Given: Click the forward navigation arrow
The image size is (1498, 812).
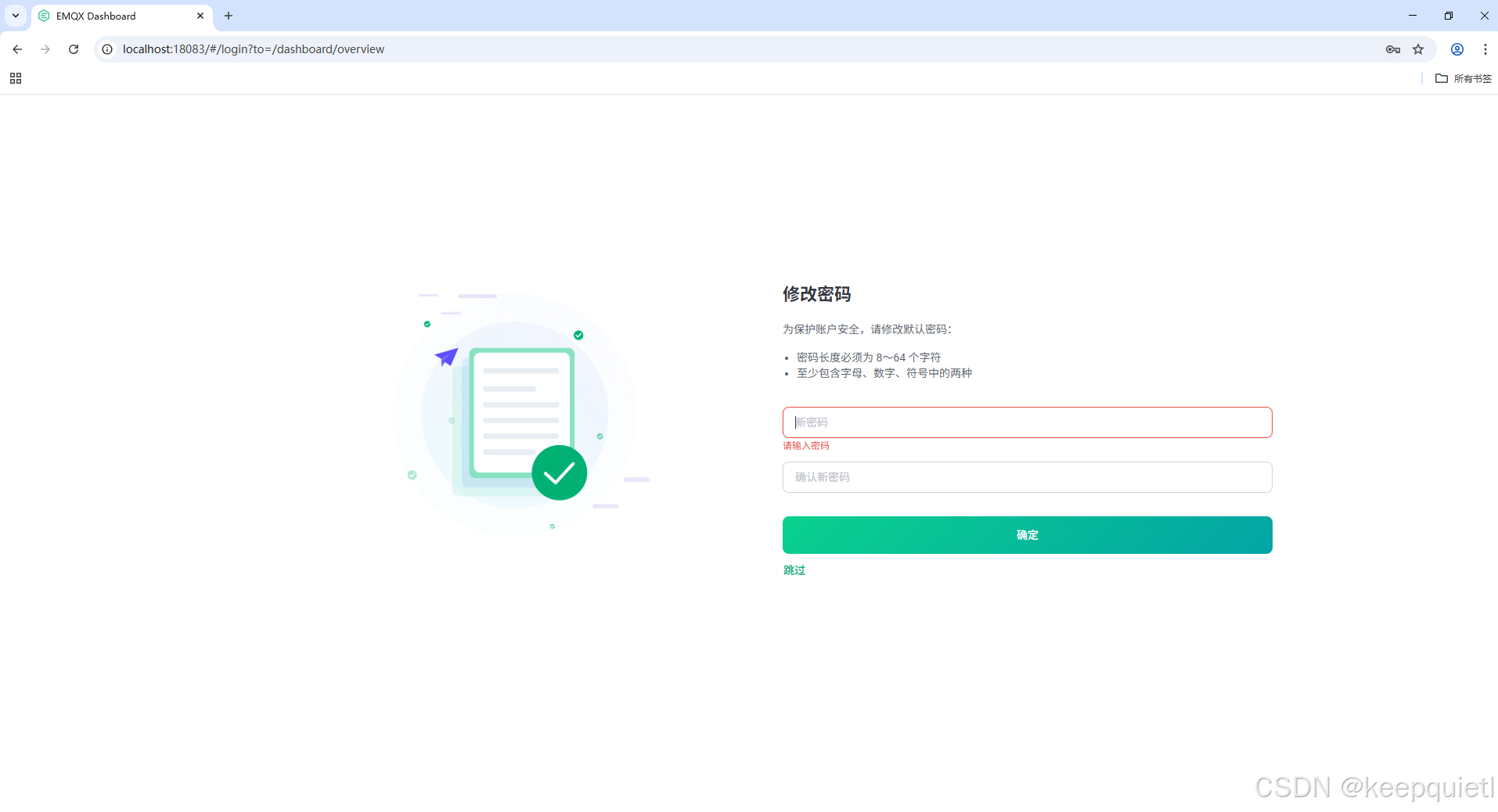Looking at the screenshot, I should click(x=45, y=49).
